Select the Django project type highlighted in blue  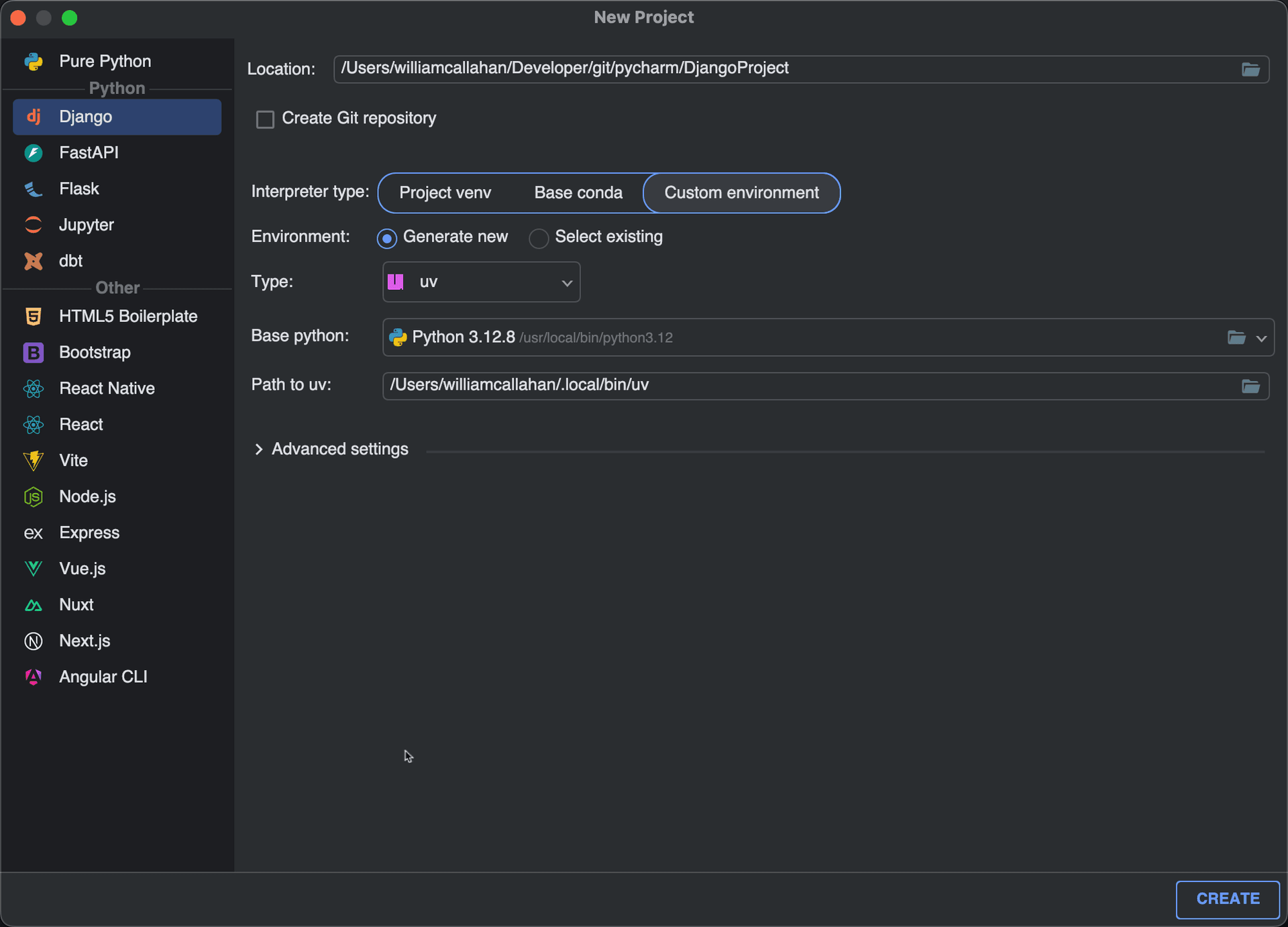tap(85, 117)
